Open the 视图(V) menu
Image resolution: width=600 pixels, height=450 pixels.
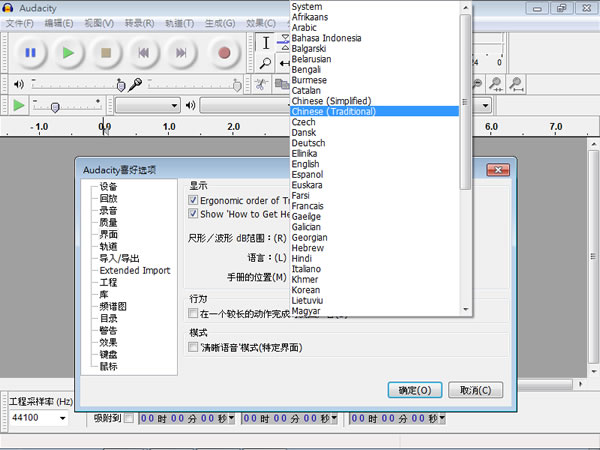pyautogui.click(x=99, y=23)
